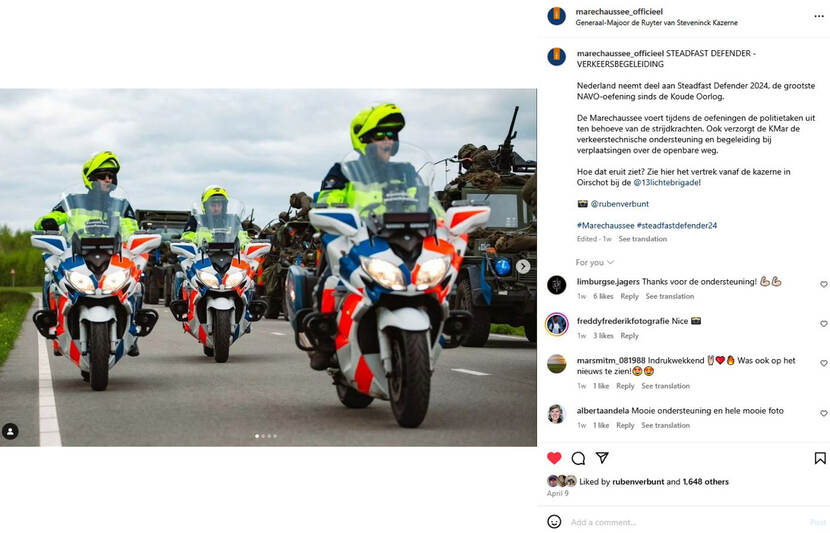Open the Generaal-Majoor de Ruyter location link
Screen dimensions: 830x533
[656, 23]
